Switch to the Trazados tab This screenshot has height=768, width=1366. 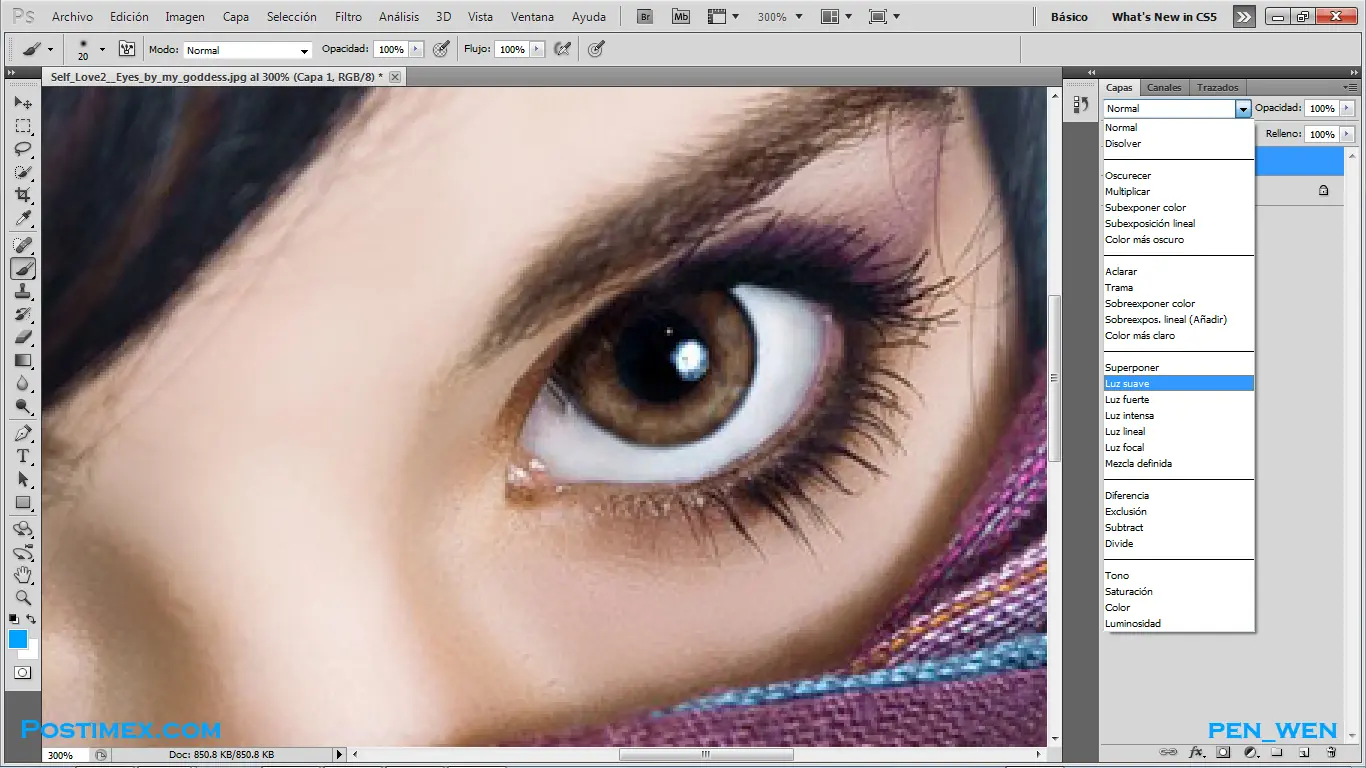(x=1217, y=88)
